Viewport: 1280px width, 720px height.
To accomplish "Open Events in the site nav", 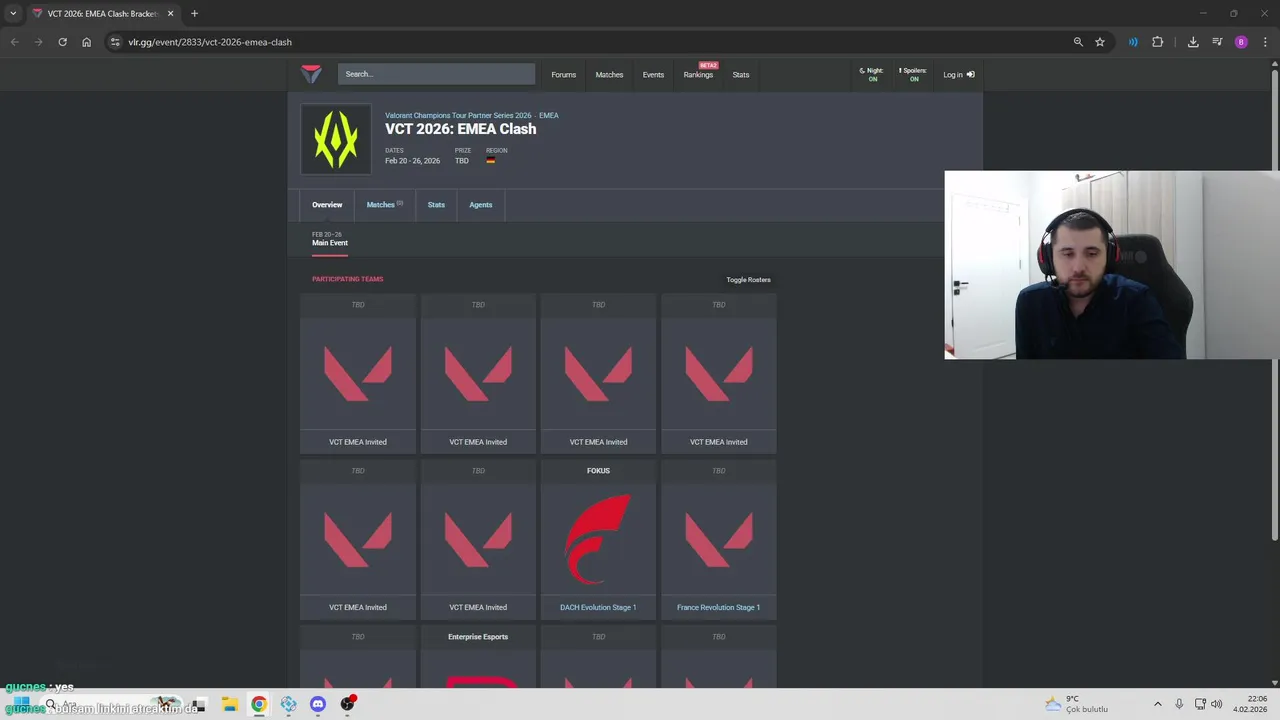I will coord(653,75).
